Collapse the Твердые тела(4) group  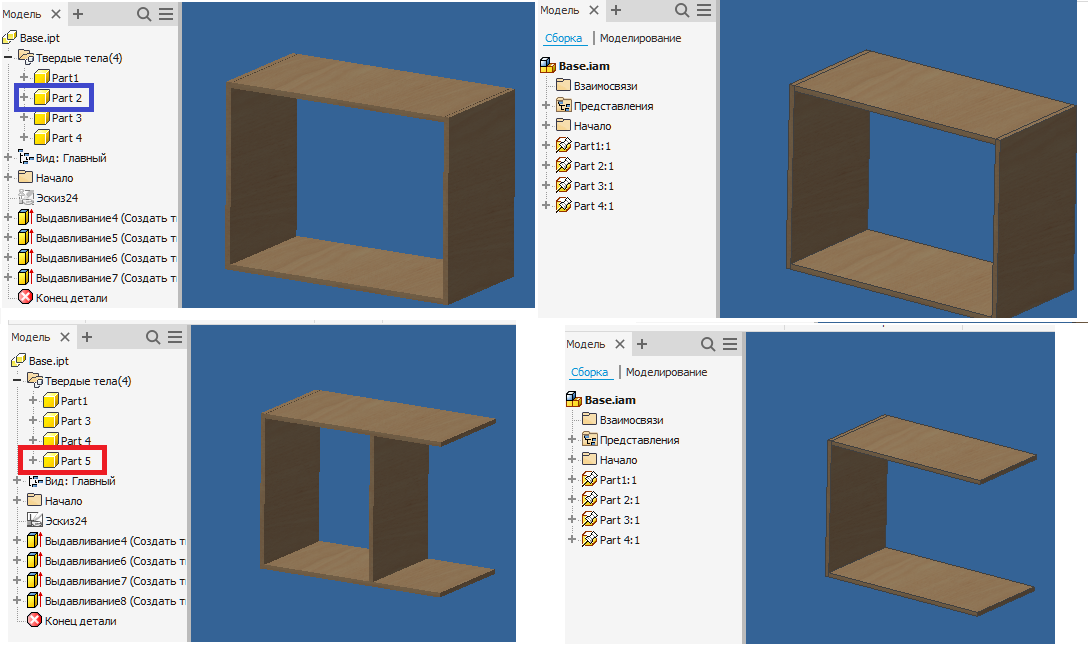9,57
